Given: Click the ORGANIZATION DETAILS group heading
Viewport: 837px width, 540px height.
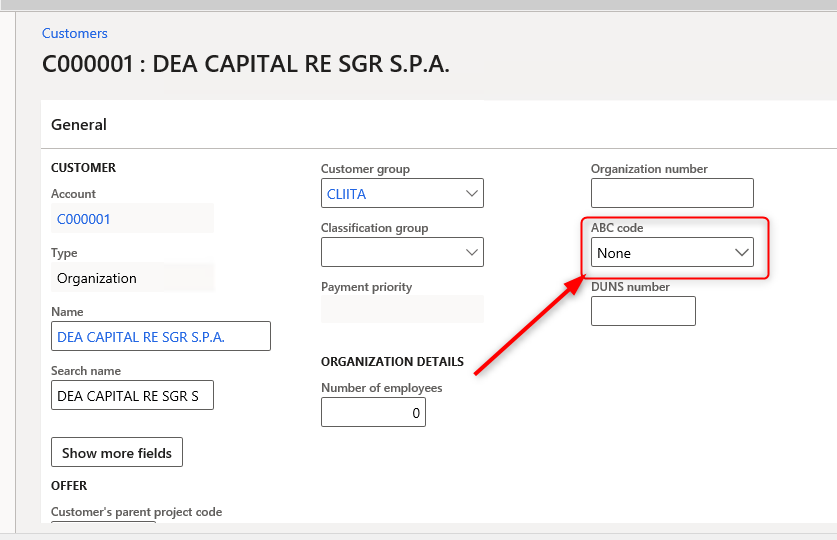Looking at the screenshot, I should [392, 362].
